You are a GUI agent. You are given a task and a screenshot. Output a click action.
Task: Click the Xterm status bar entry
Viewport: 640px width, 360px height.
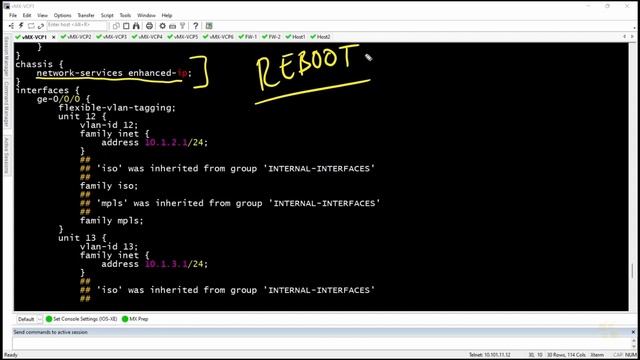[x=597, y=355]
